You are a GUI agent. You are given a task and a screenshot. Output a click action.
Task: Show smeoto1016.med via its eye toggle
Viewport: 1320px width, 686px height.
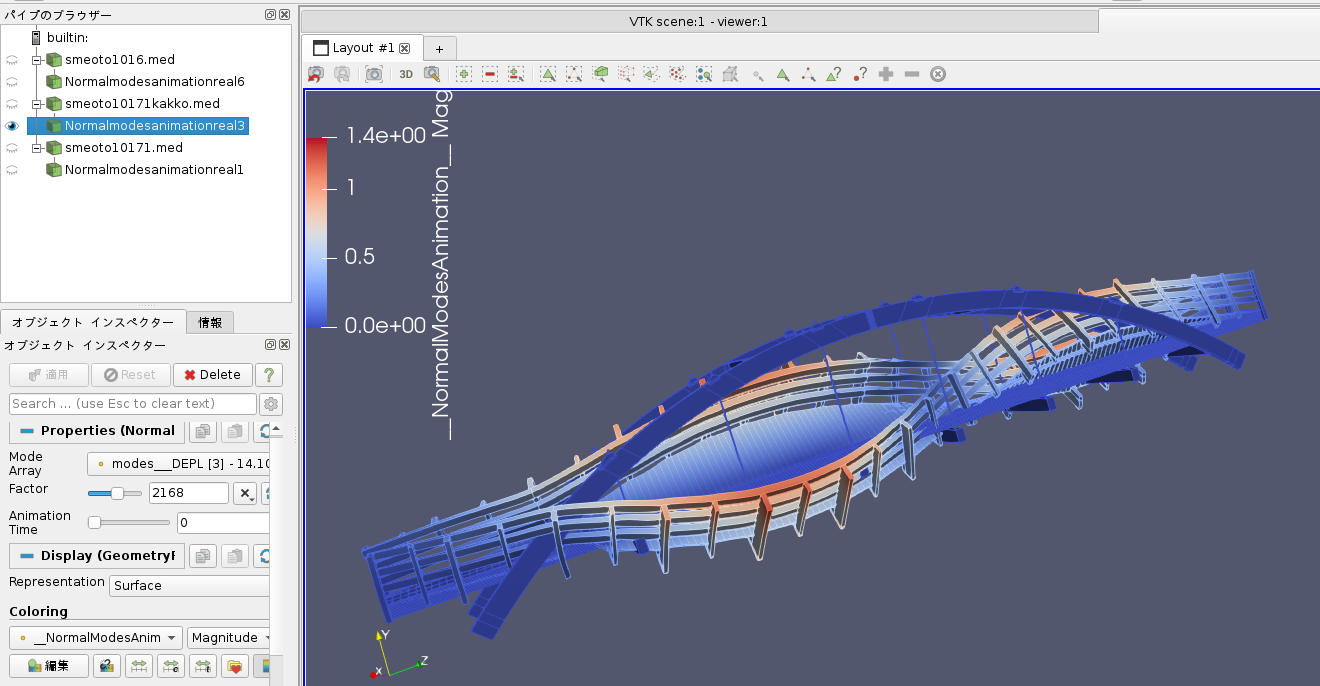point(12,60)
